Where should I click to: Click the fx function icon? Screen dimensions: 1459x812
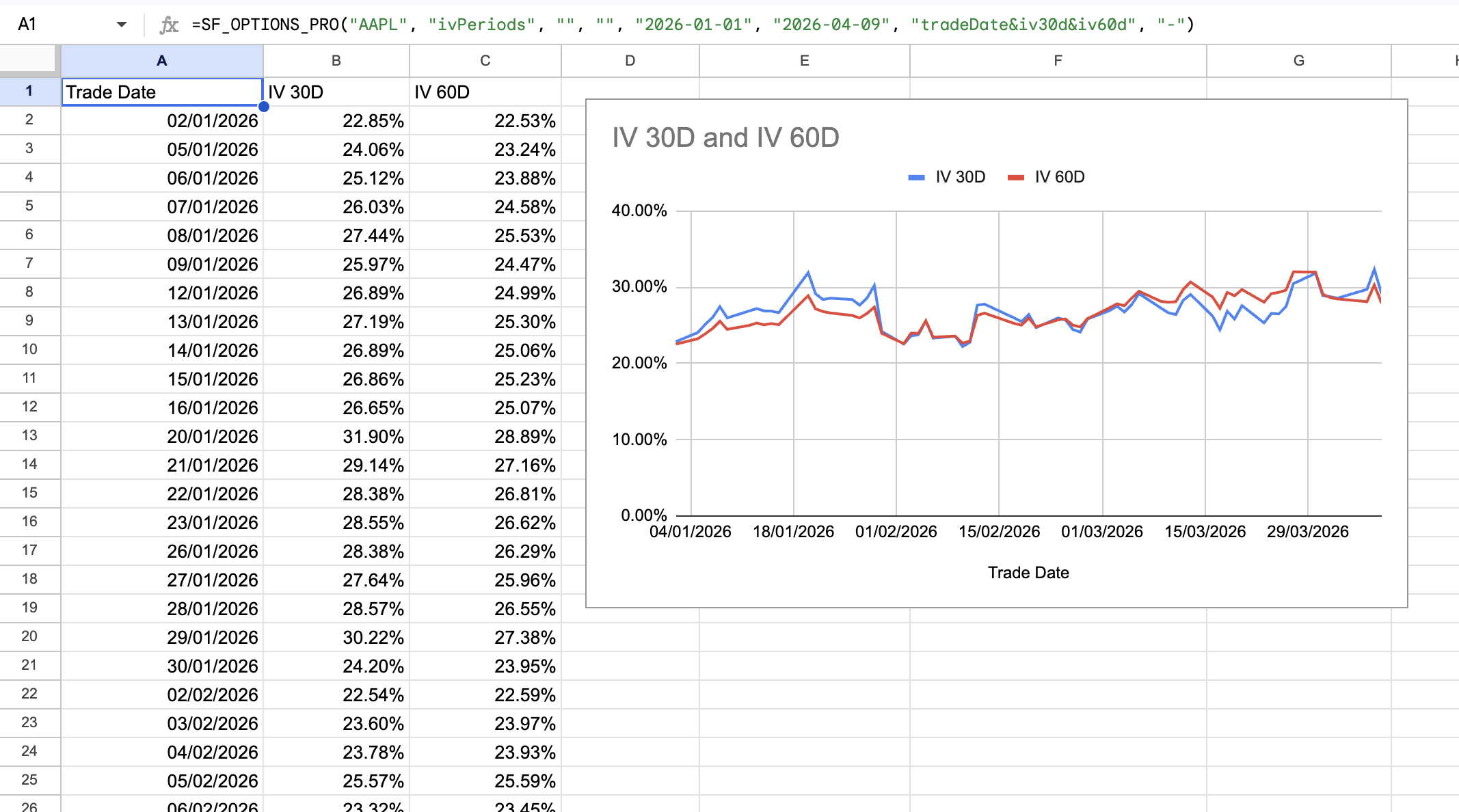click(x=168, y=25)
